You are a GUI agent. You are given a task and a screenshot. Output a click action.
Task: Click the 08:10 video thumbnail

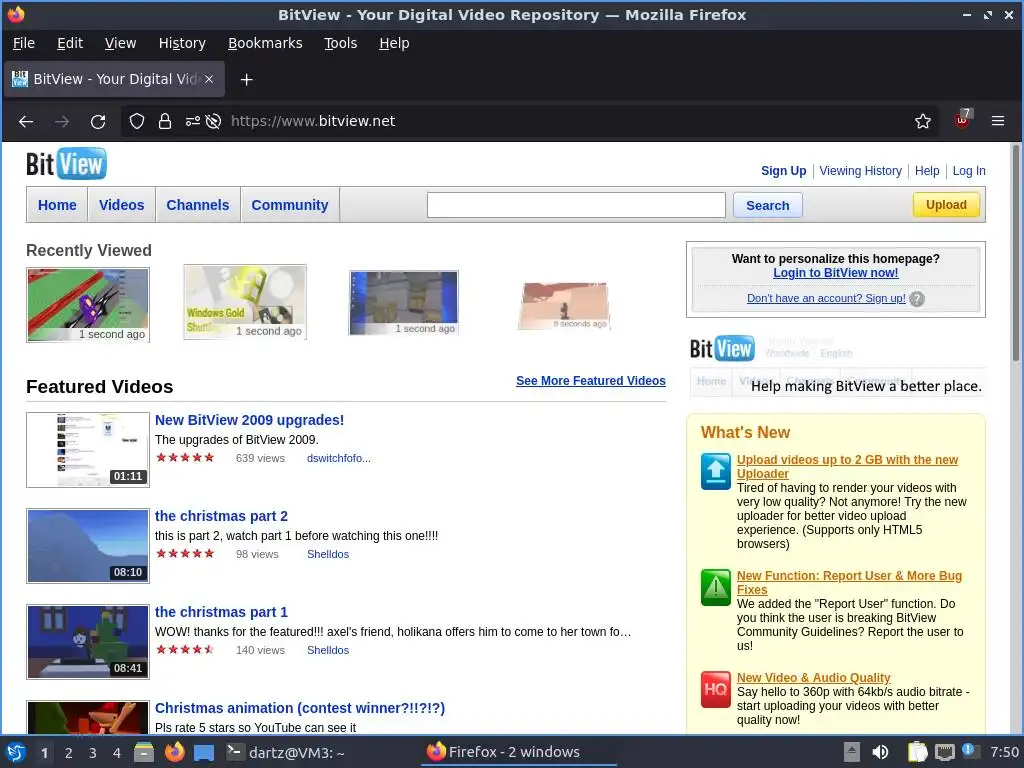tap(88, 545)
